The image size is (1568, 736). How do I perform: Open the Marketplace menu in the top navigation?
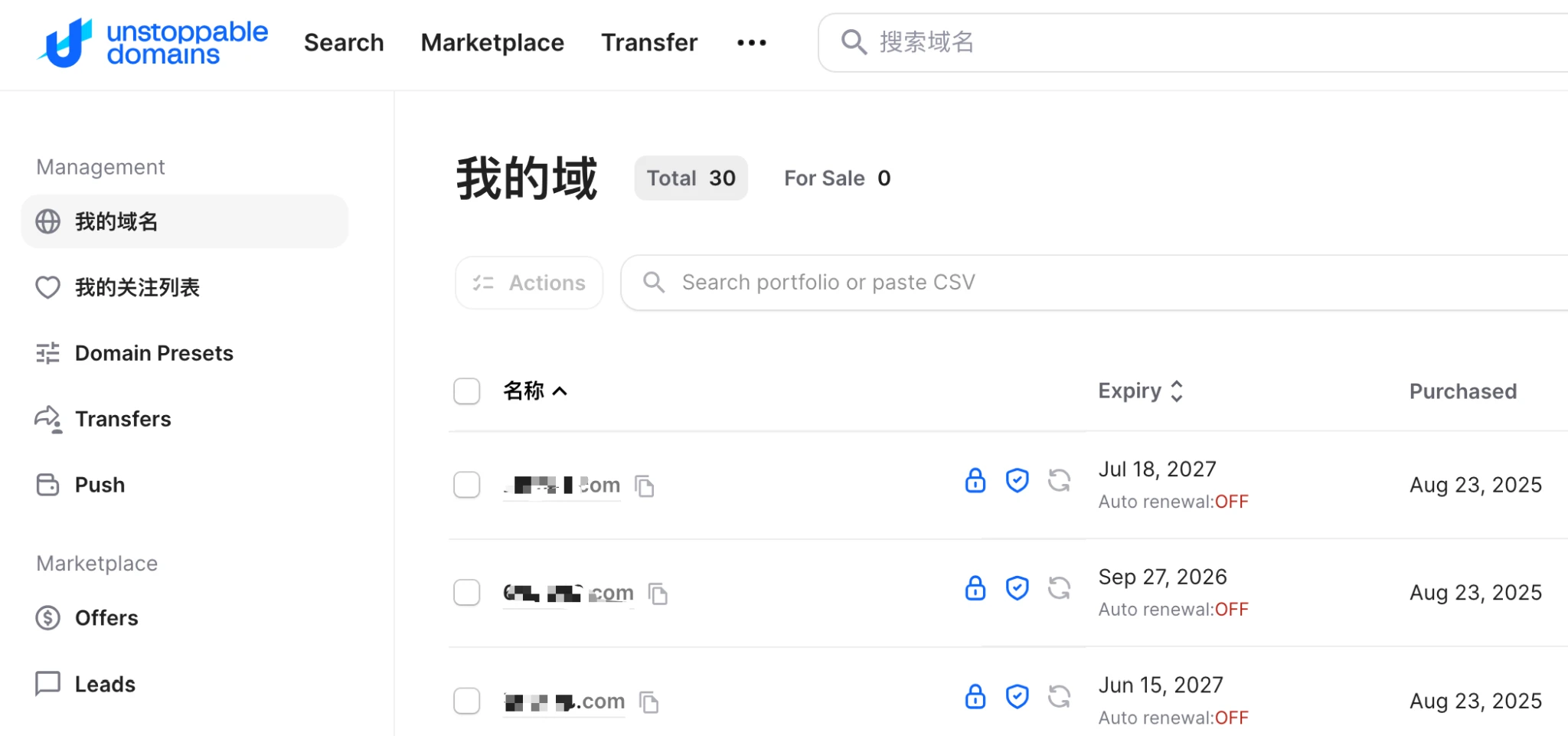click(x=492, y=43)
